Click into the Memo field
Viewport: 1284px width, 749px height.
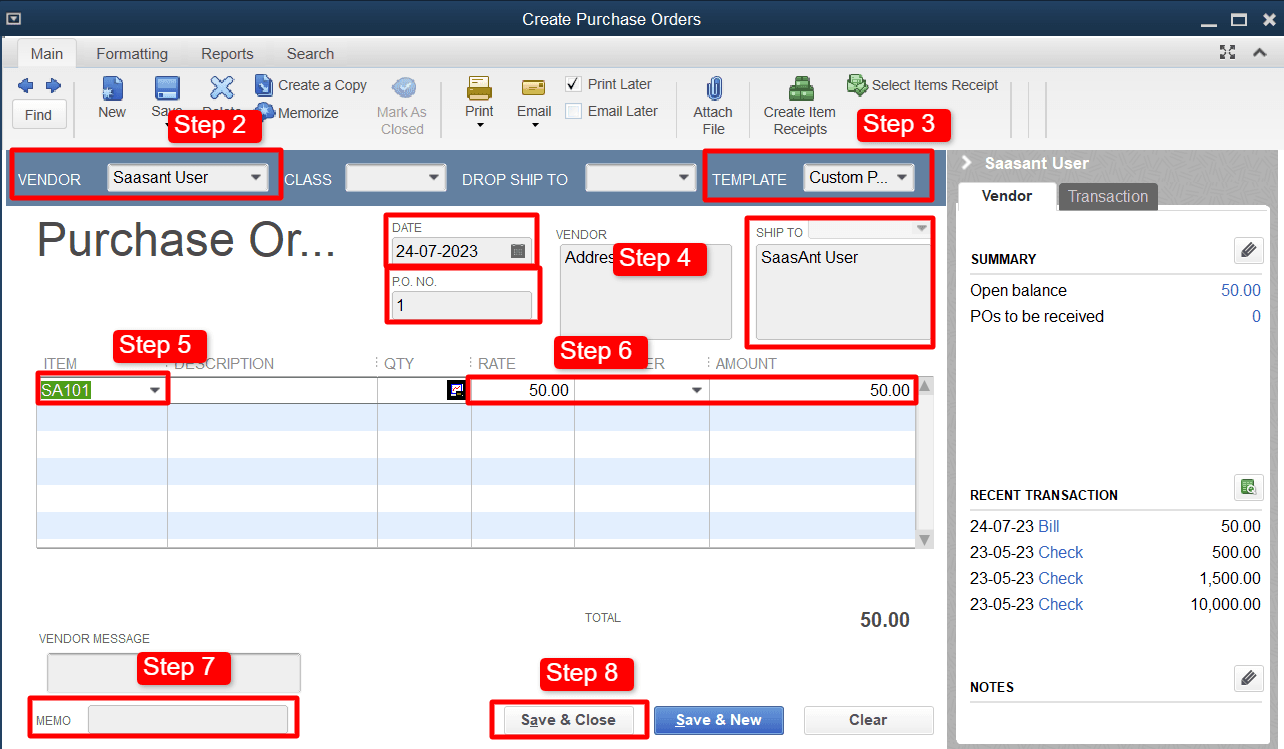click(188, 720)
